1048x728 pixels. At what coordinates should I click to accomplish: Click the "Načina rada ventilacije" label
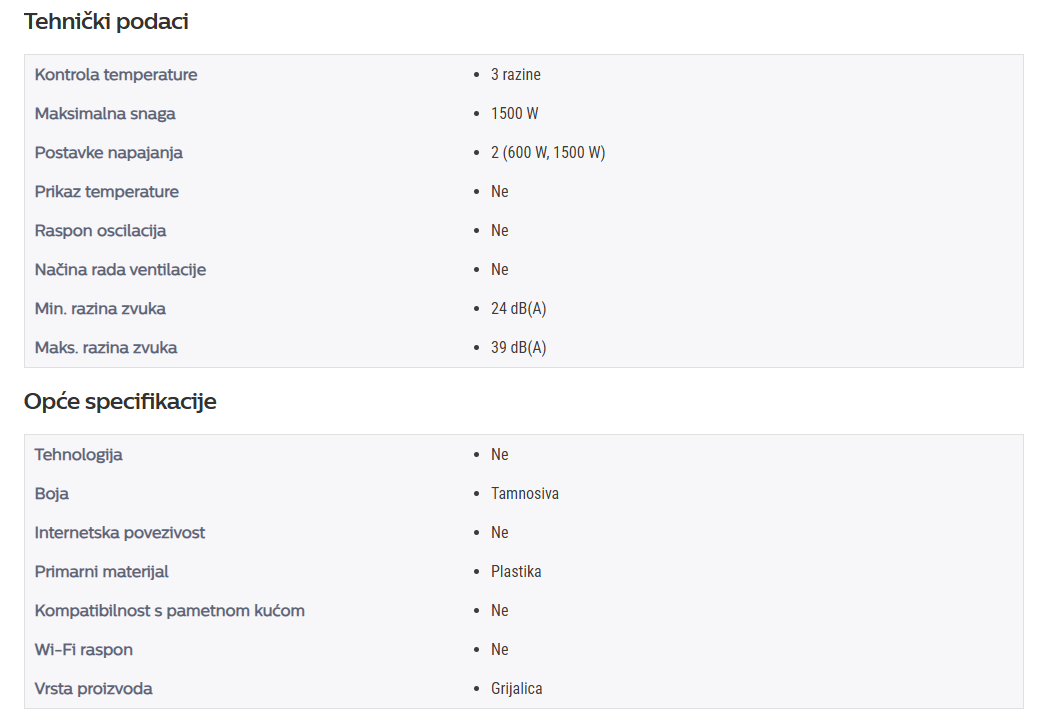[x=120, y=270]
